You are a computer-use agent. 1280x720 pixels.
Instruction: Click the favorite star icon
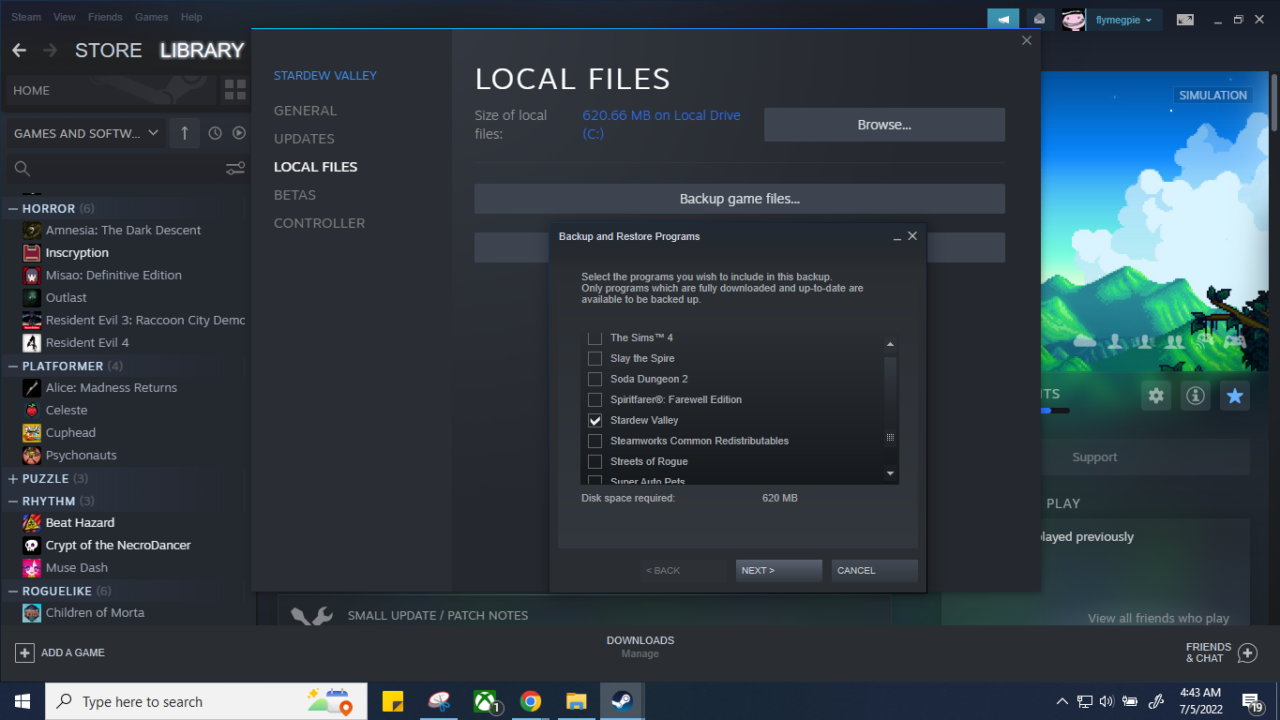[1235, 396]
